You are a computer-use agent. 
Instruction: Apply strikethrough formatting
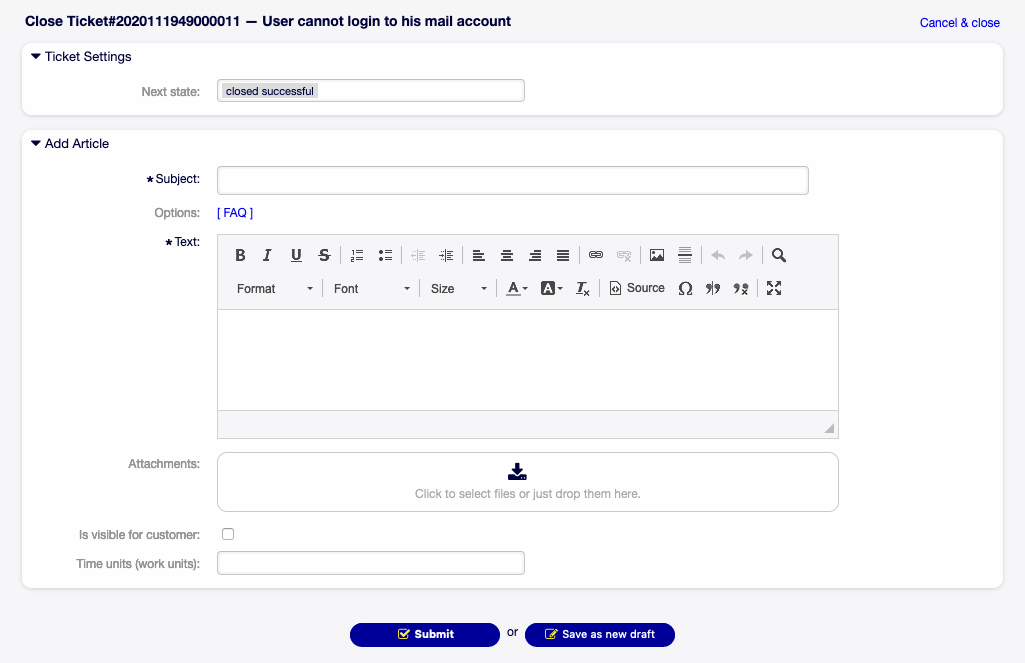pos(324,255)
